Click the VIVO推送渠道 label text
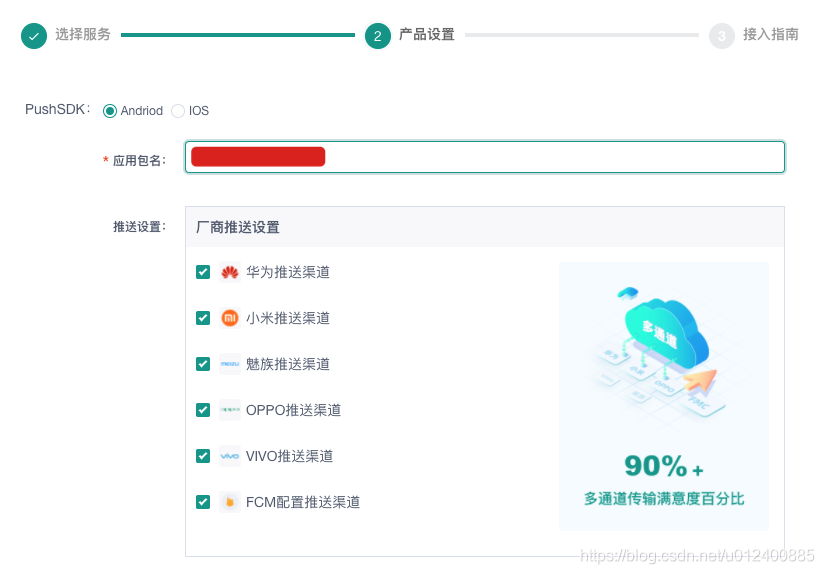824x574 pixels. tap(290, 456)
